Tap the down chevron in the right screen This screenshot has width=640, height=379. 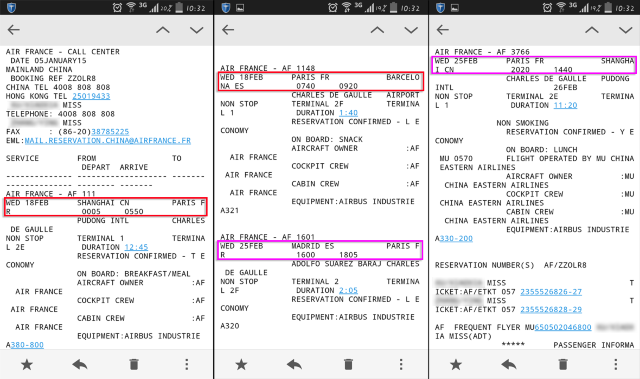click(x=626, y=30)
